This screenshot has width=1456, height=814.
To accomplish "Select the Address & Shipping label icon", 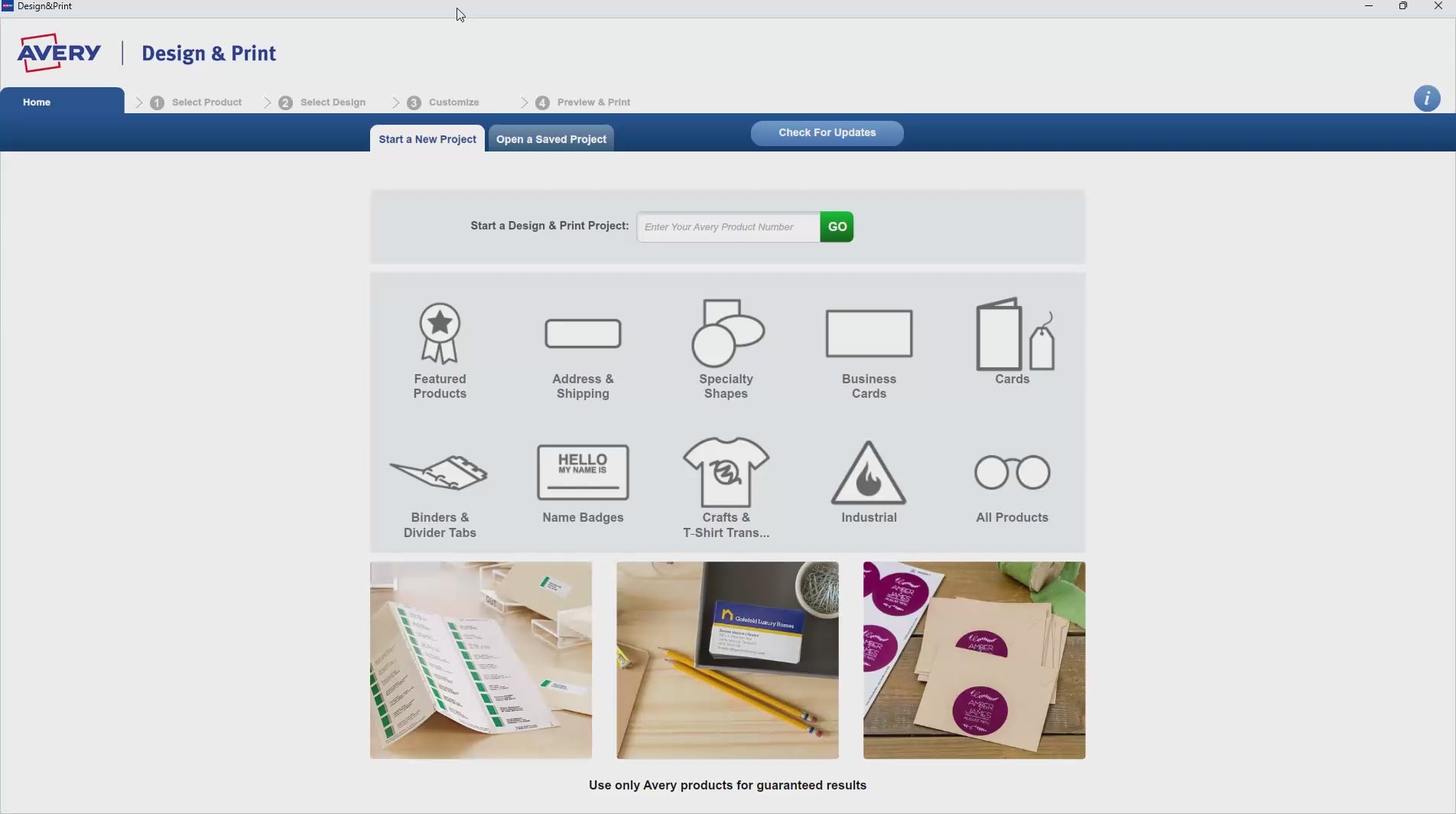I will click(x=583, y=334).
